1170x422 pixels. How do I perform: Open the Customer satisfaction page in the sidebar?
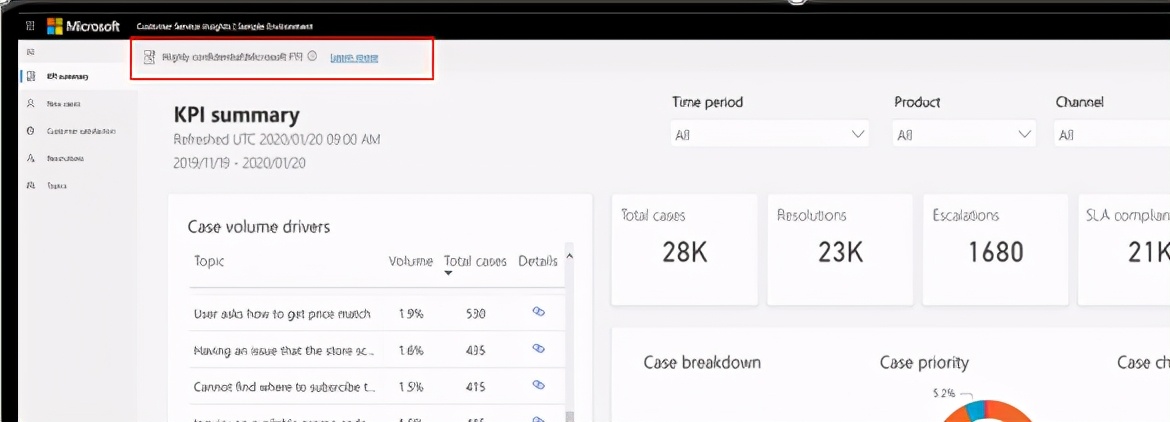78,130
